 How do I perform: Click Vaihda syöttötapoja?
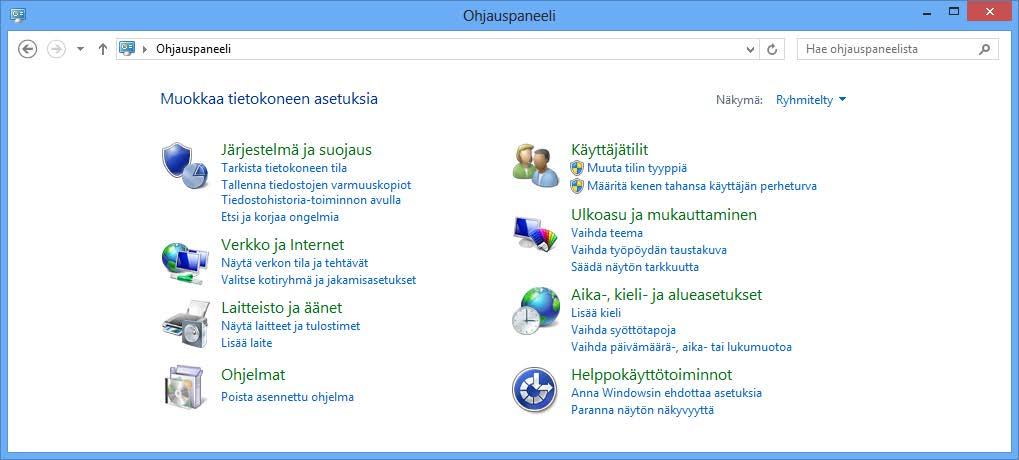point(623,330)
